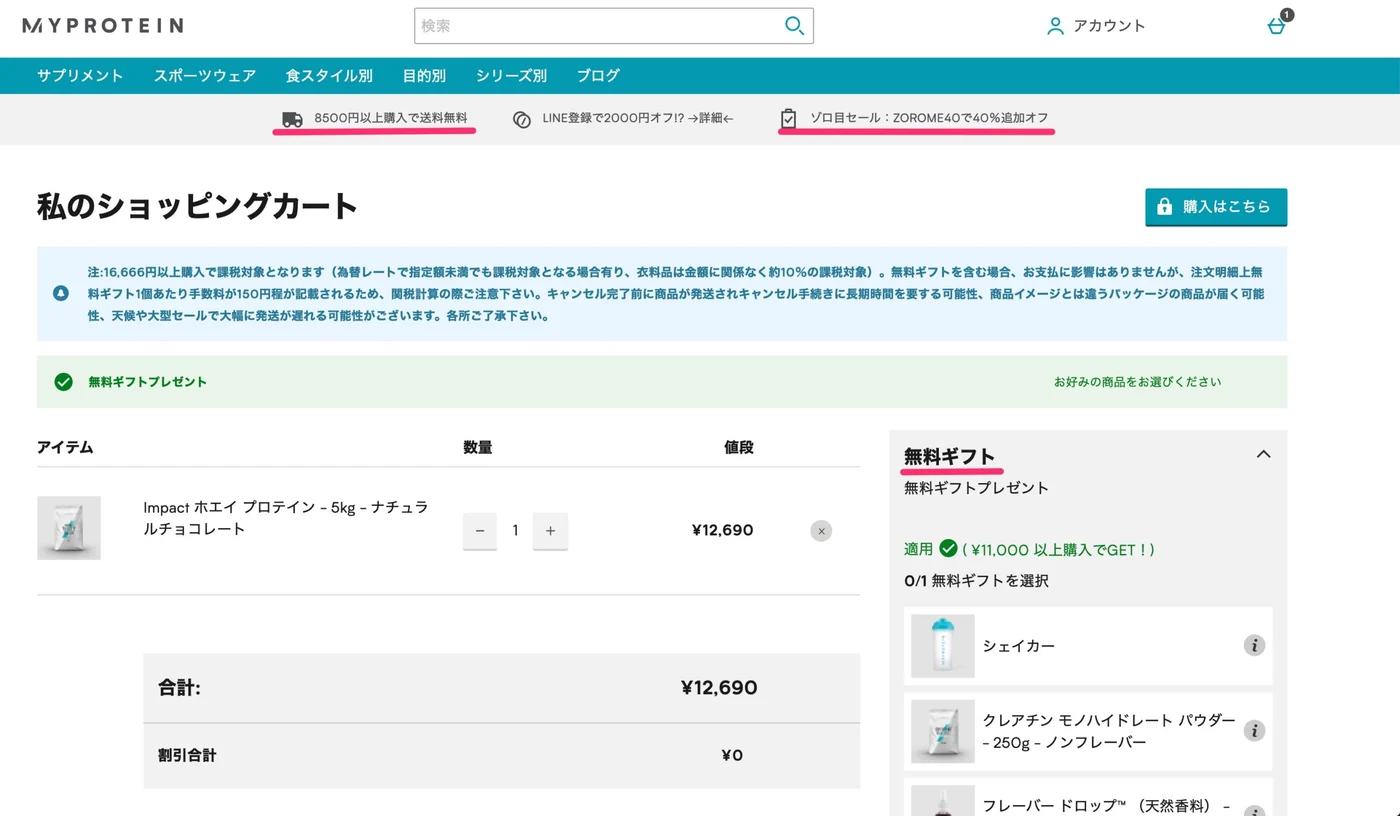1400x816 pixels.
Task: Click the アカウント link
Action: [x=1109, y=26]
